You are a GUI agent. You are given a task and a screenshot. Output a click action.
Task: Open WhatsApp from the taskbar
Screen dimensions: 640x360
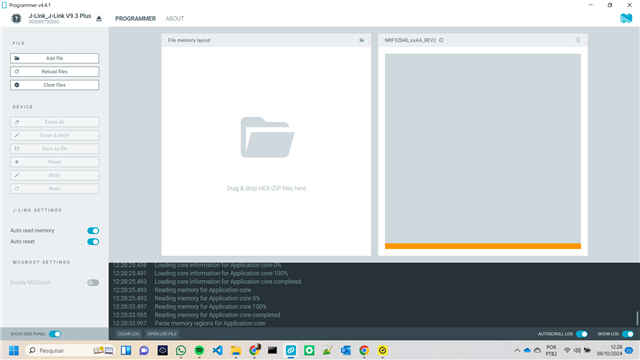point(181,350)
